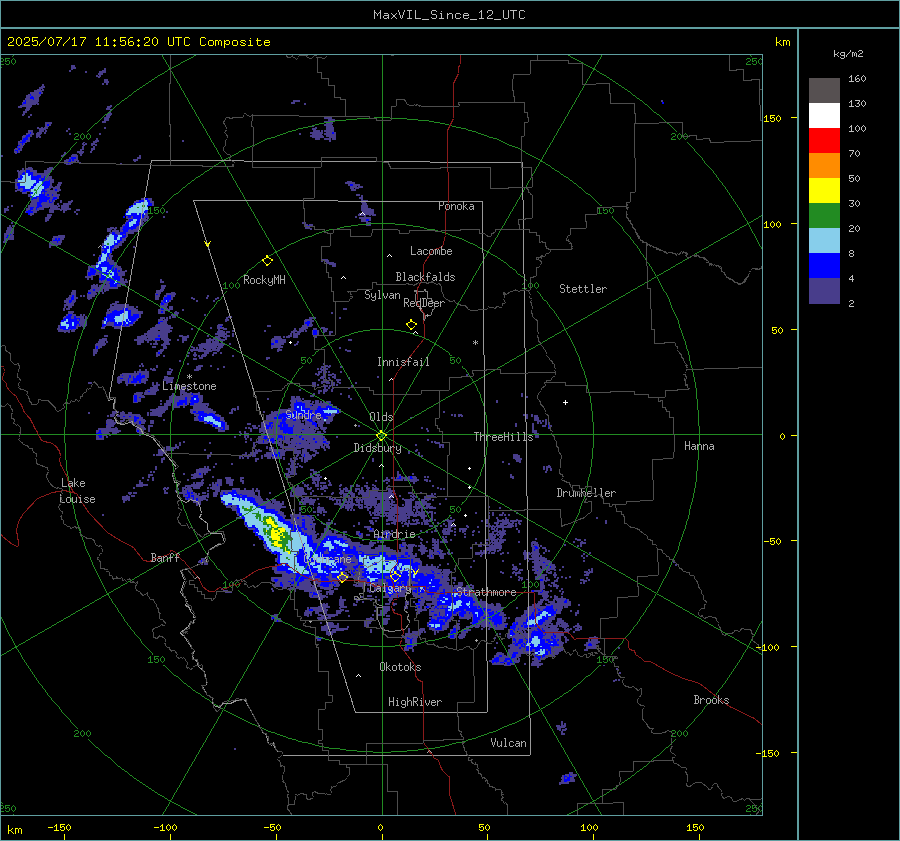The width and height of the screenshot is (900, 841).
Task: Pick the green 20–30 legend swatch
Action: pyautogui.click(x=824, y=216)
